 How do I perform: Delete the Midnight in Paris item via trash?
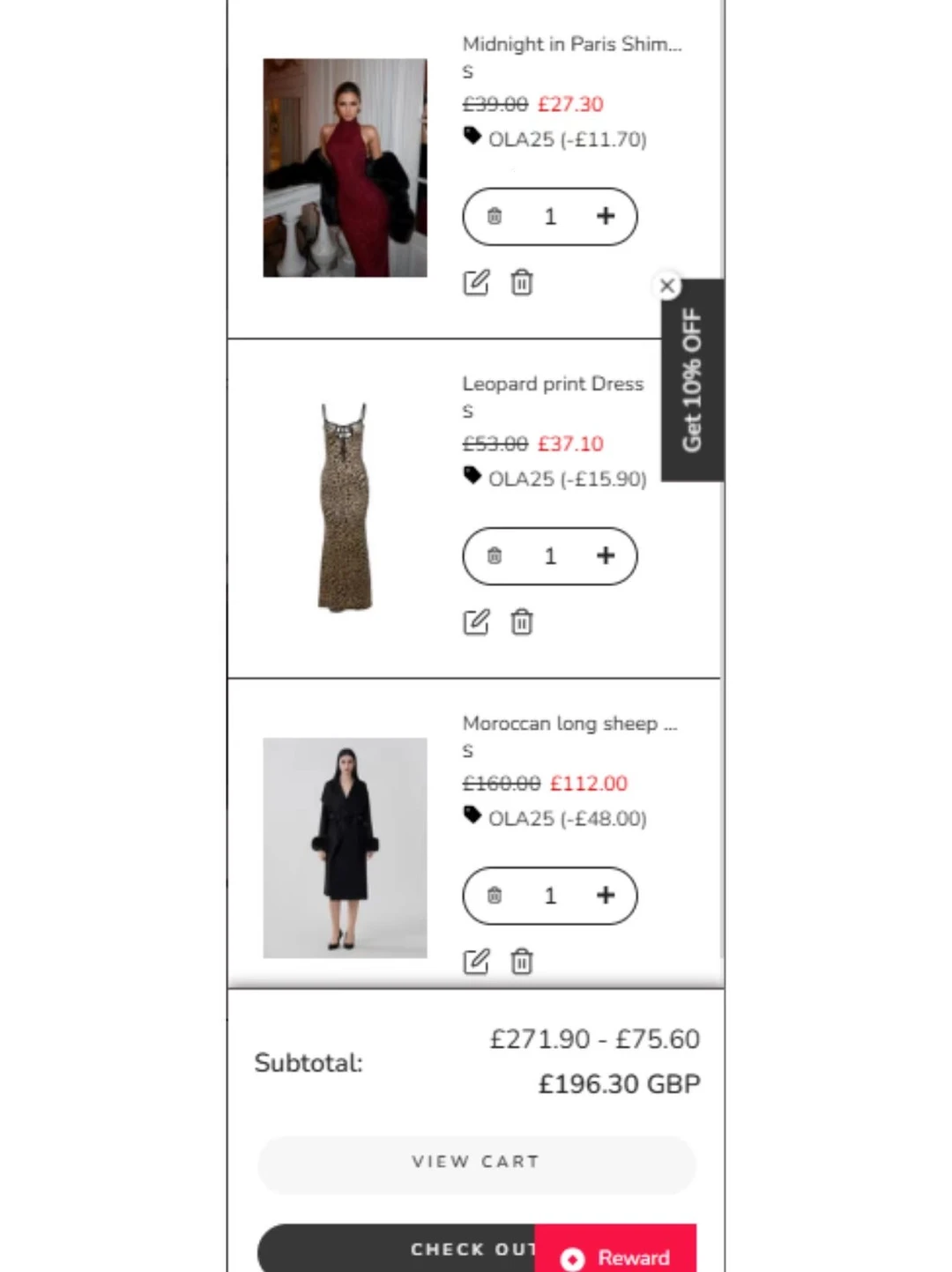[x=522, y=283]
